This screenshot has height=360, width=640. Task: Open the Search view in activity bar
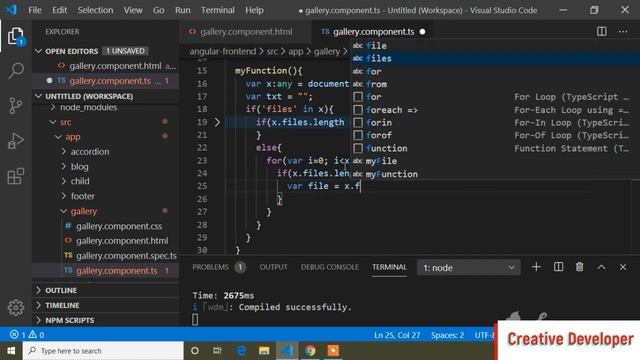tap(16, 71)
